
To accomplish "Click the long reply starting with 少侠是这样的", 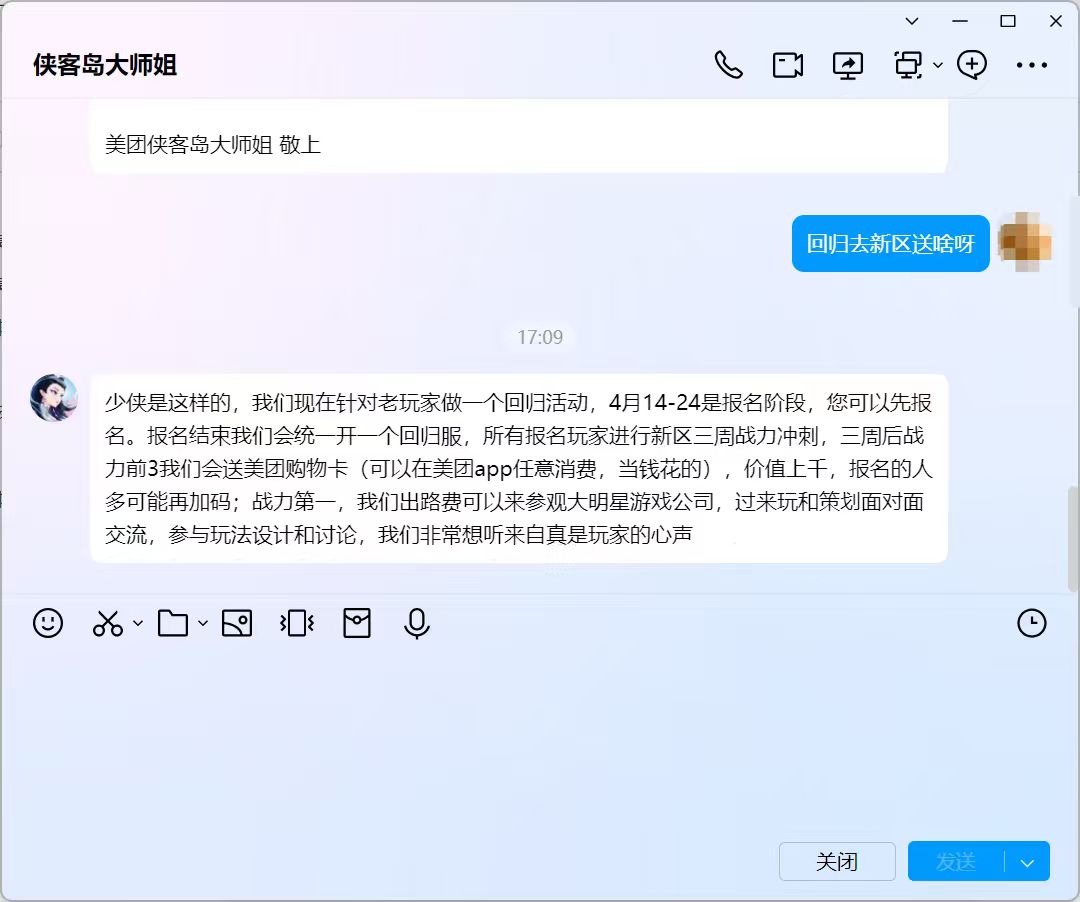I will point(519,468).
